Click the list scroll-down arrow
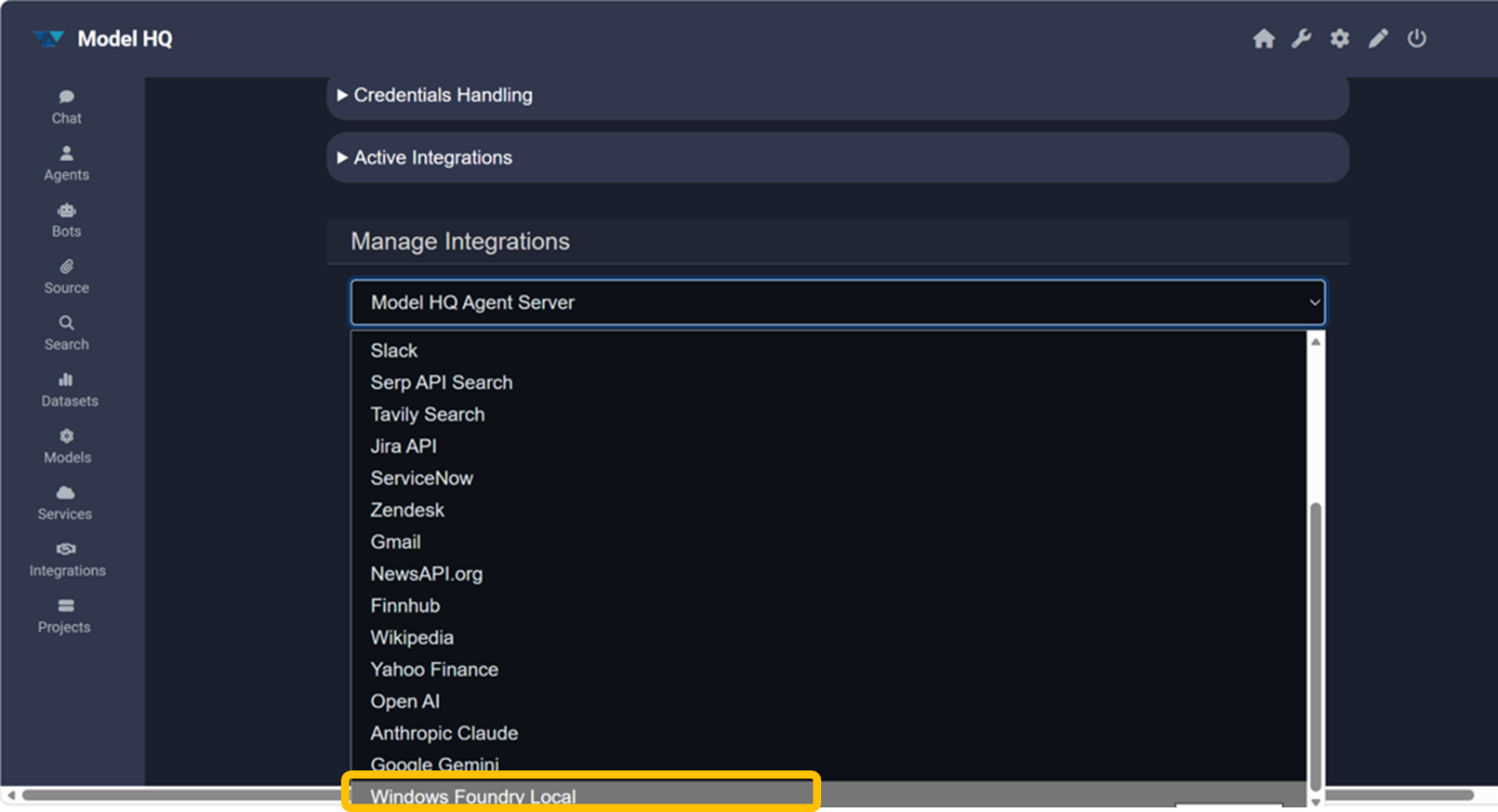Screen dimensions: 1498x812 [x=1316, y=802]
